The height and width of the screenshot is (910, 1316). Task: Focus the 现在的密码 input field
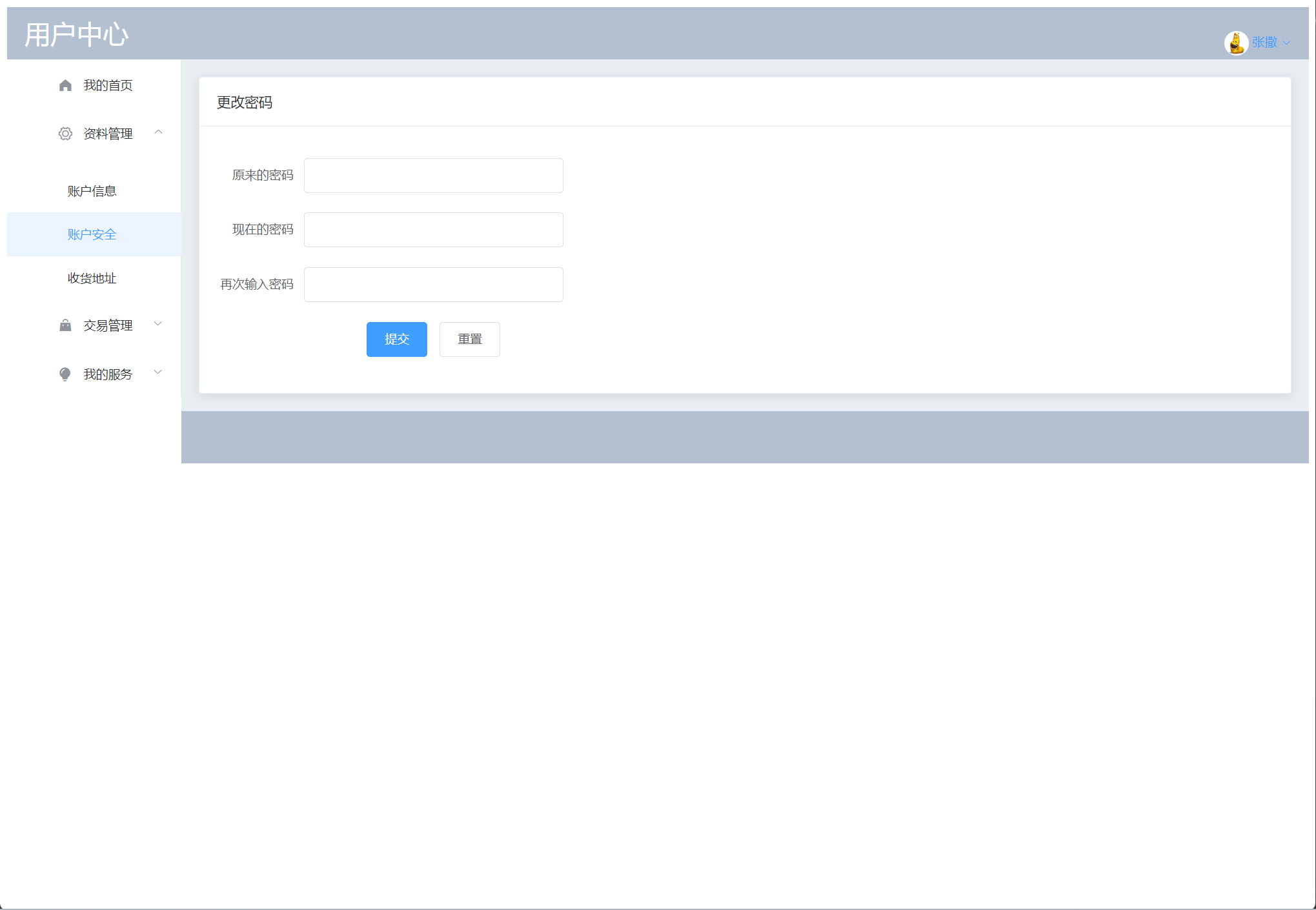click(x=433, y=230)
